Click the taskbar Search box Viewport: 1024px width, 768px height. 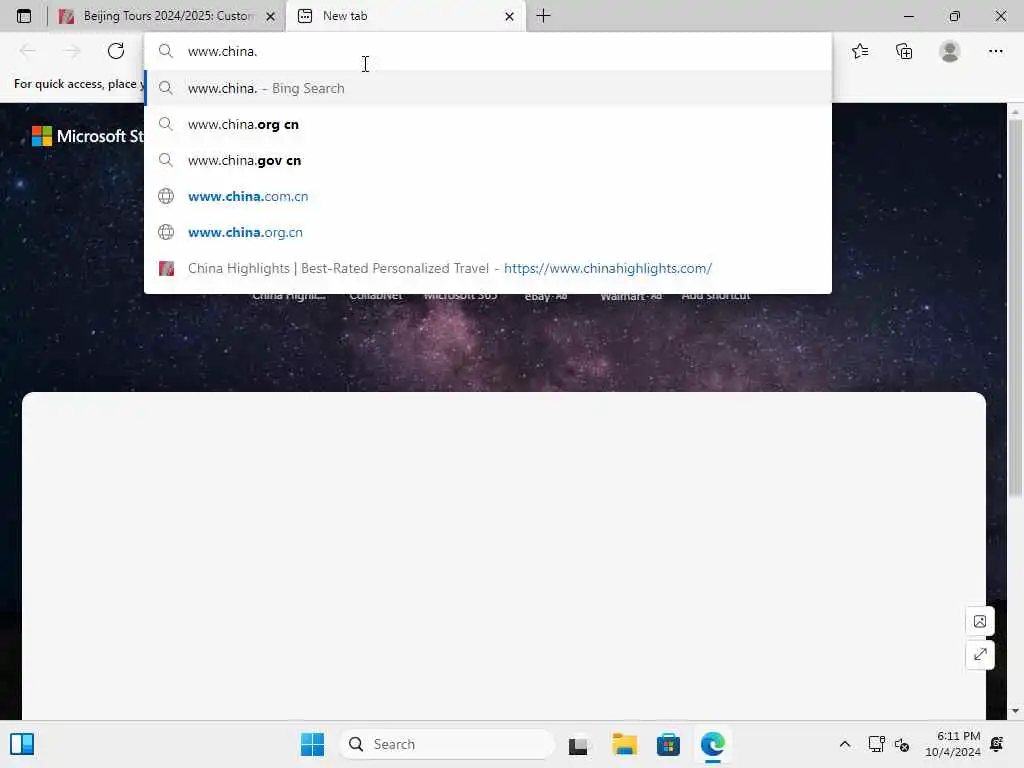(447, 744)
